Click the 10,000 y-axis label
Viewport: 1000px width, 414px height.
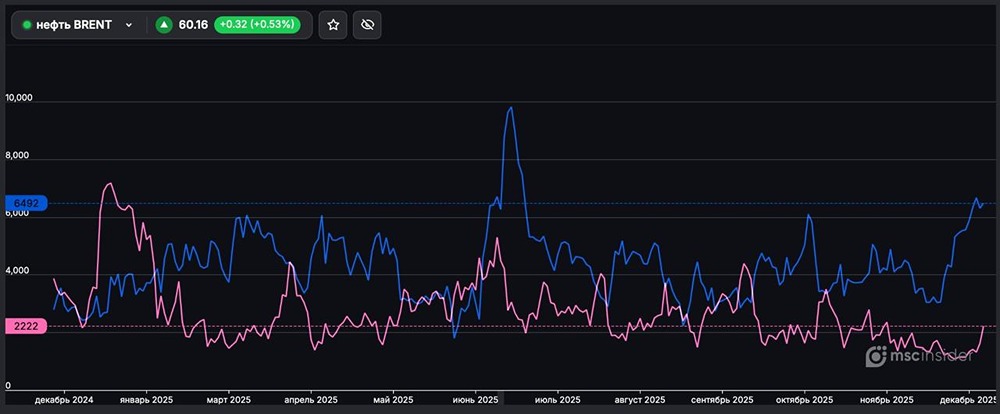20,99
